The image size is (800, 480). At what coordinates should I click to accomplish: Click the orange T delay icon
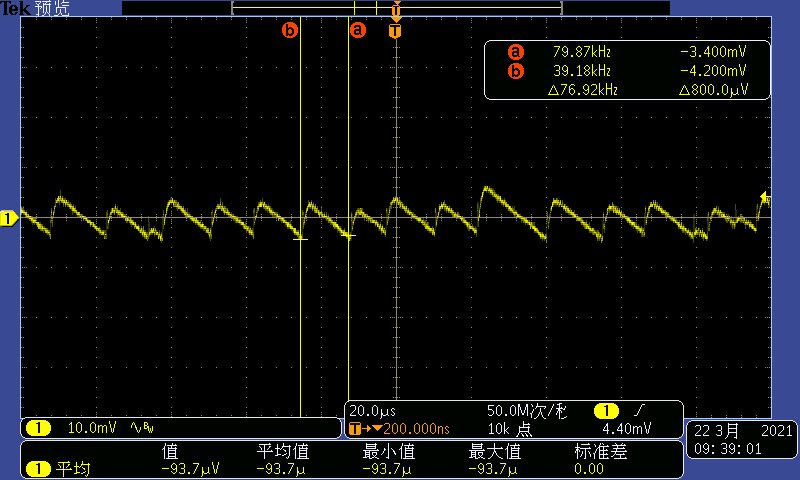pos(355,428)
